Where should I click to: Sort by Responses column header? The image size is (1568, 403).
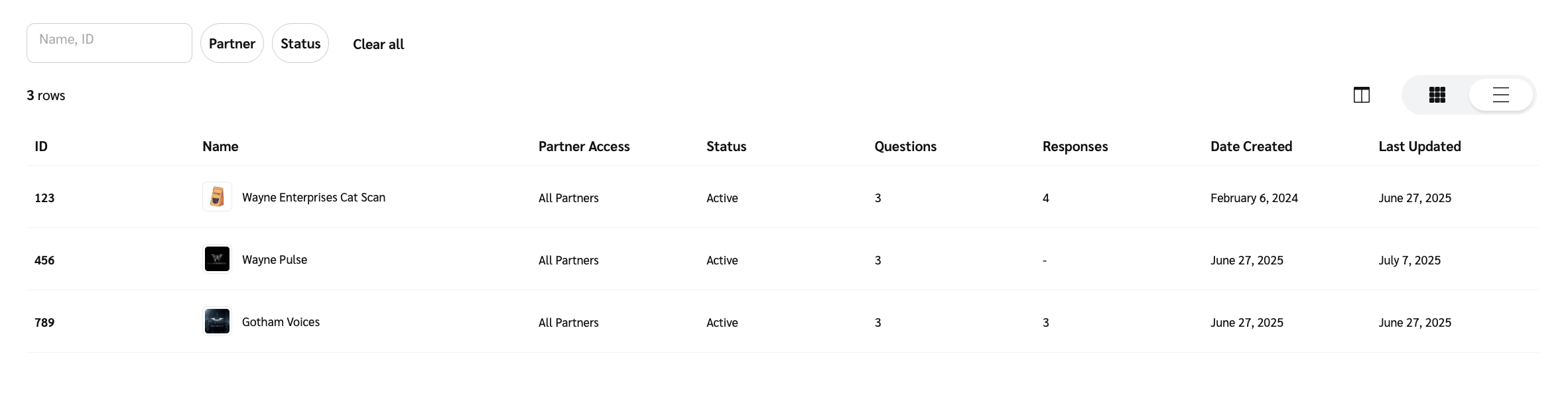click(1075, 146)
